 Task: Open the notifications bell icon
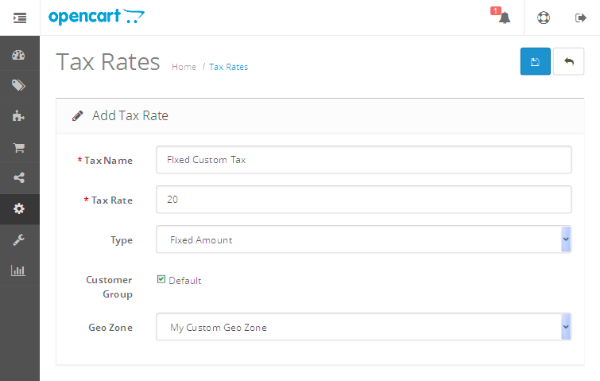tap(505, 18)
